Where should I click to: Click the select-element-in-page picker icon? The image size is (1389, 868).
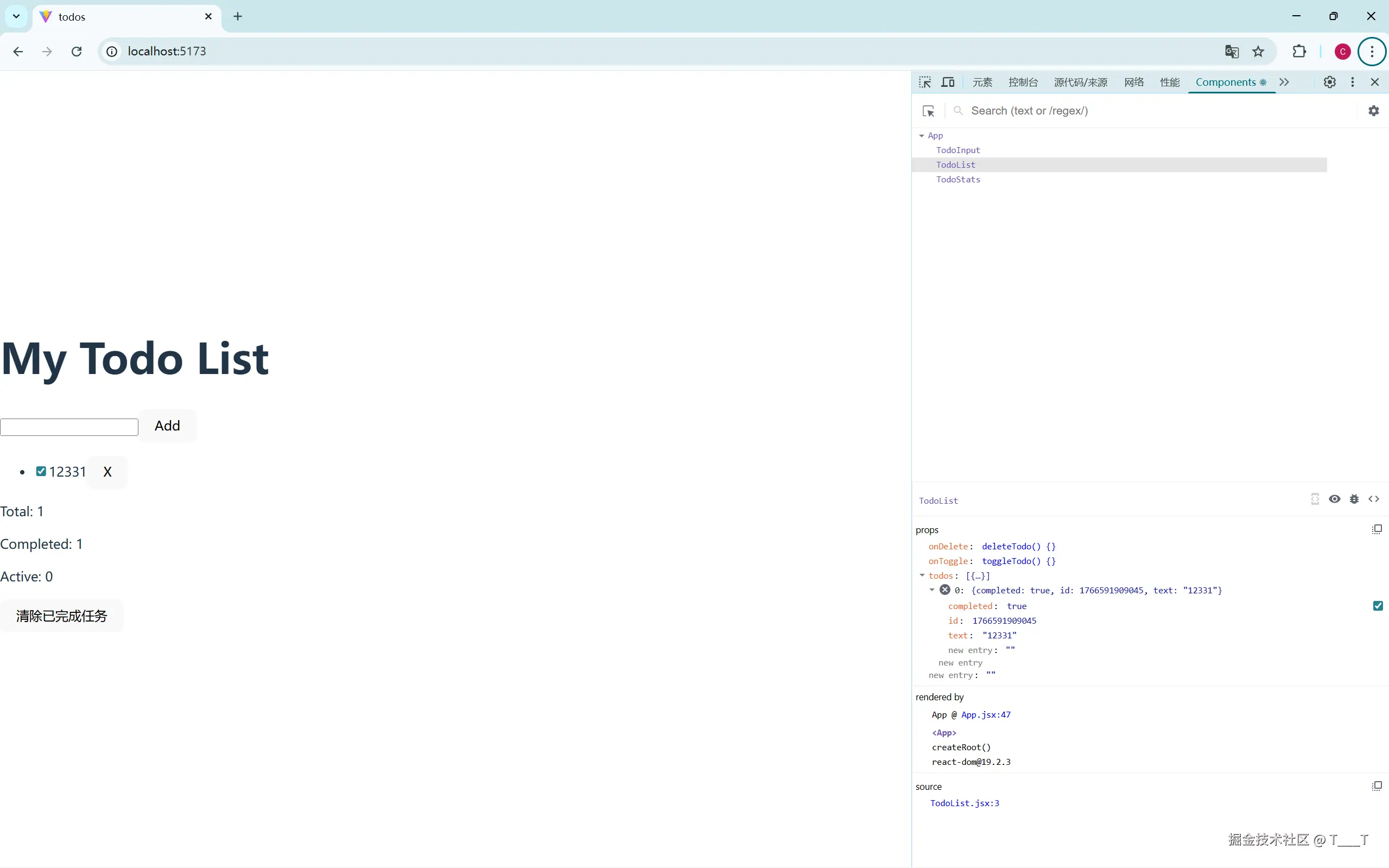pos(928,111)
